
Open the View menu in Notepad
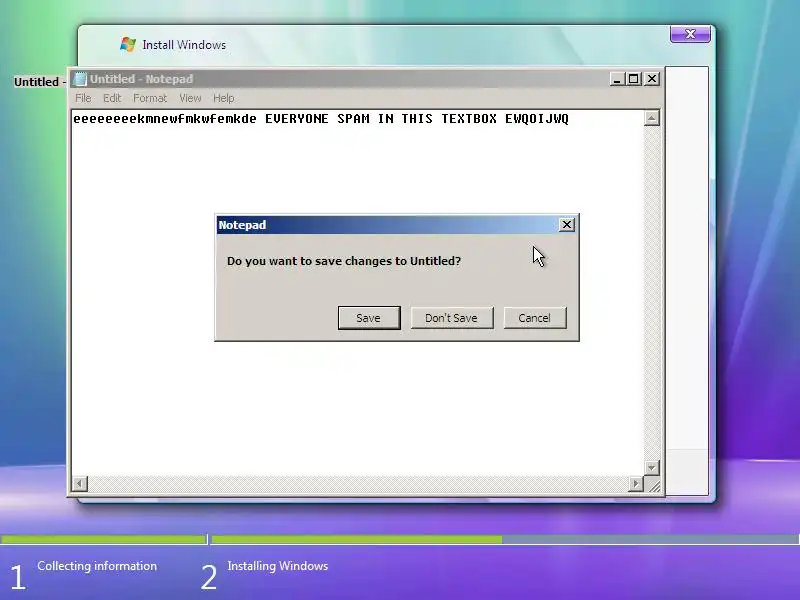[190, 98]
